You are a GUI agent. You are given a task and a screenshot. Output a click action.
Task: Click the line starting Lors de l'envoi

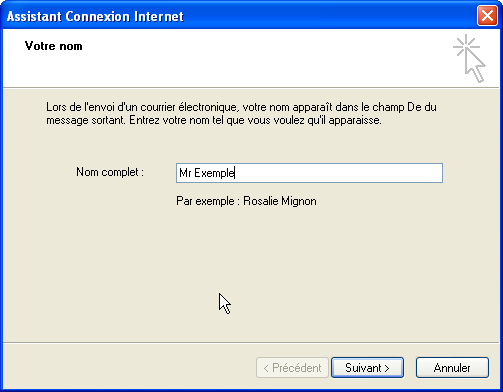[x=241, y=107]
